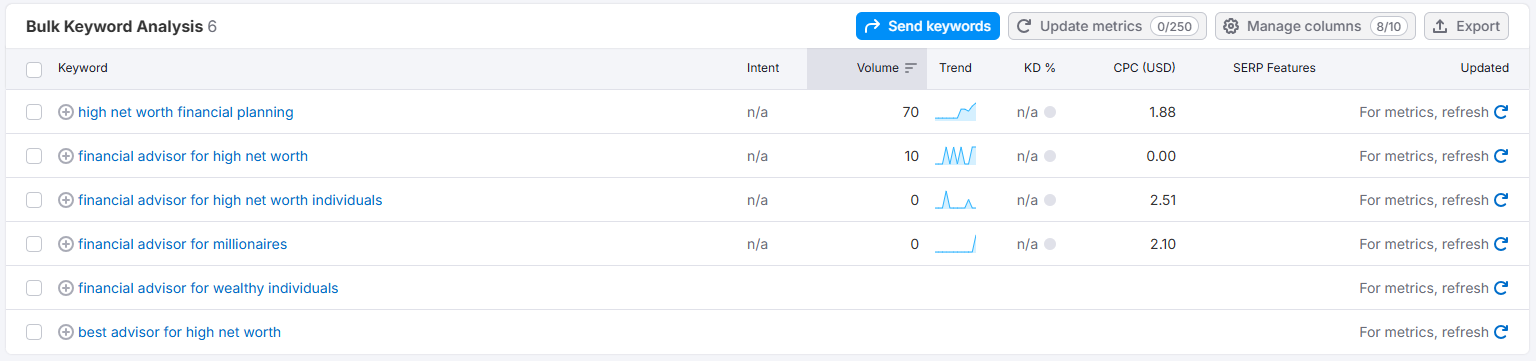The width and height of the screenshot is (1536, 361).
Task: Open keyword financial advisor for millionaires
Action: click(183, 244)
